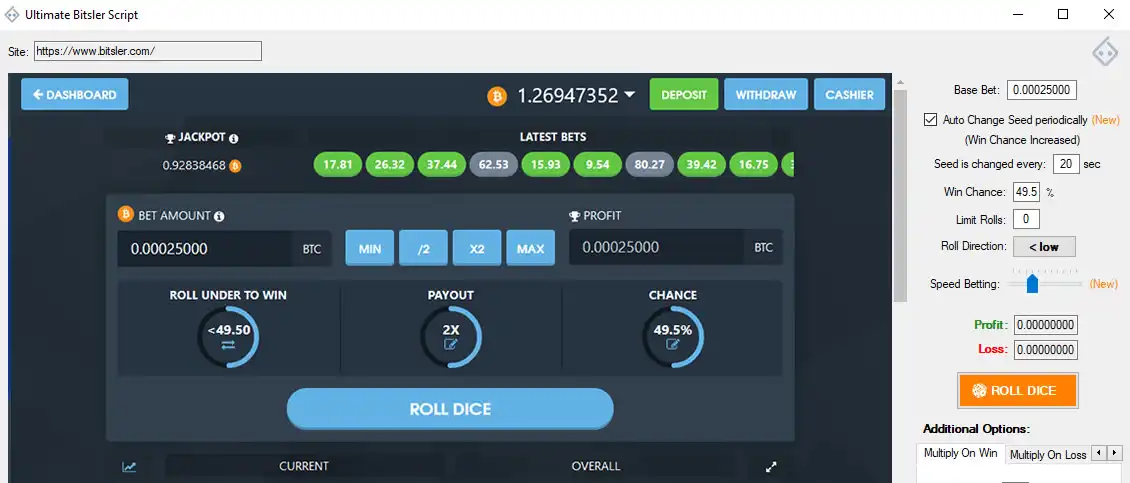
Task: Click the page vertical scrollbar thumb
Action: 900,195
